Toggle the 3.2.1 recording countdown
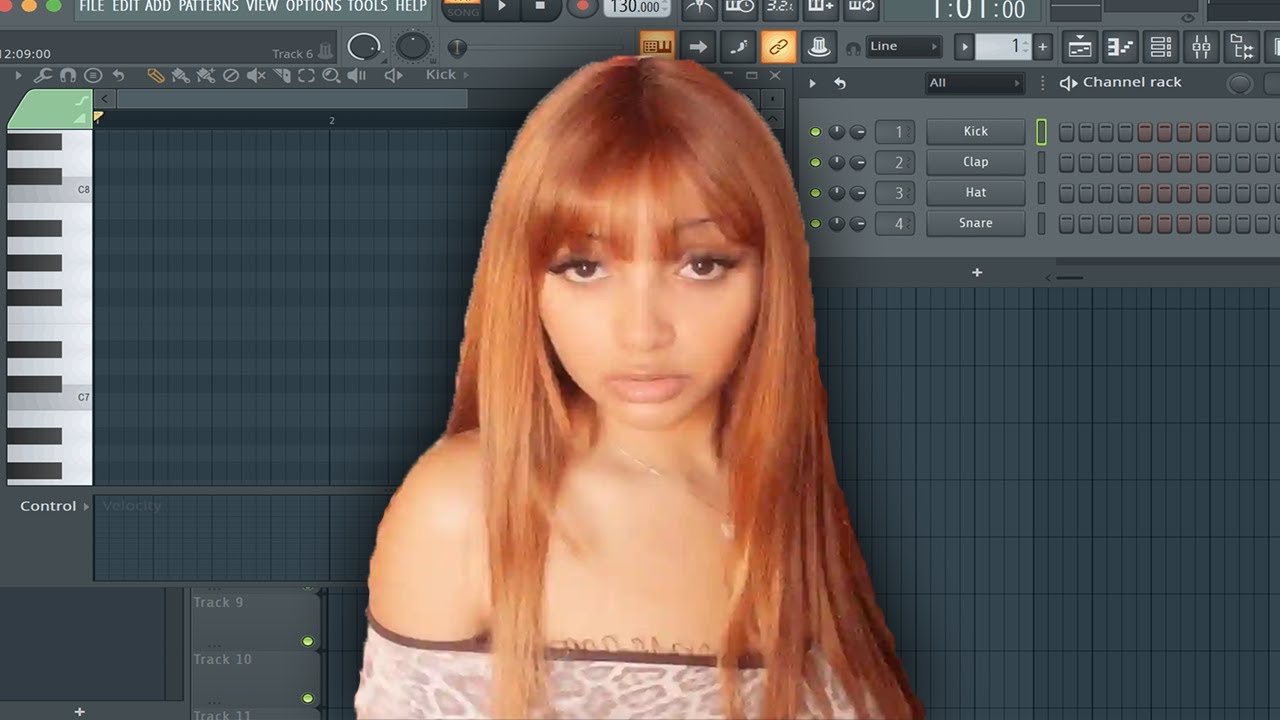1280x720 pixels. pyautogui.click(x=780, y=7)
